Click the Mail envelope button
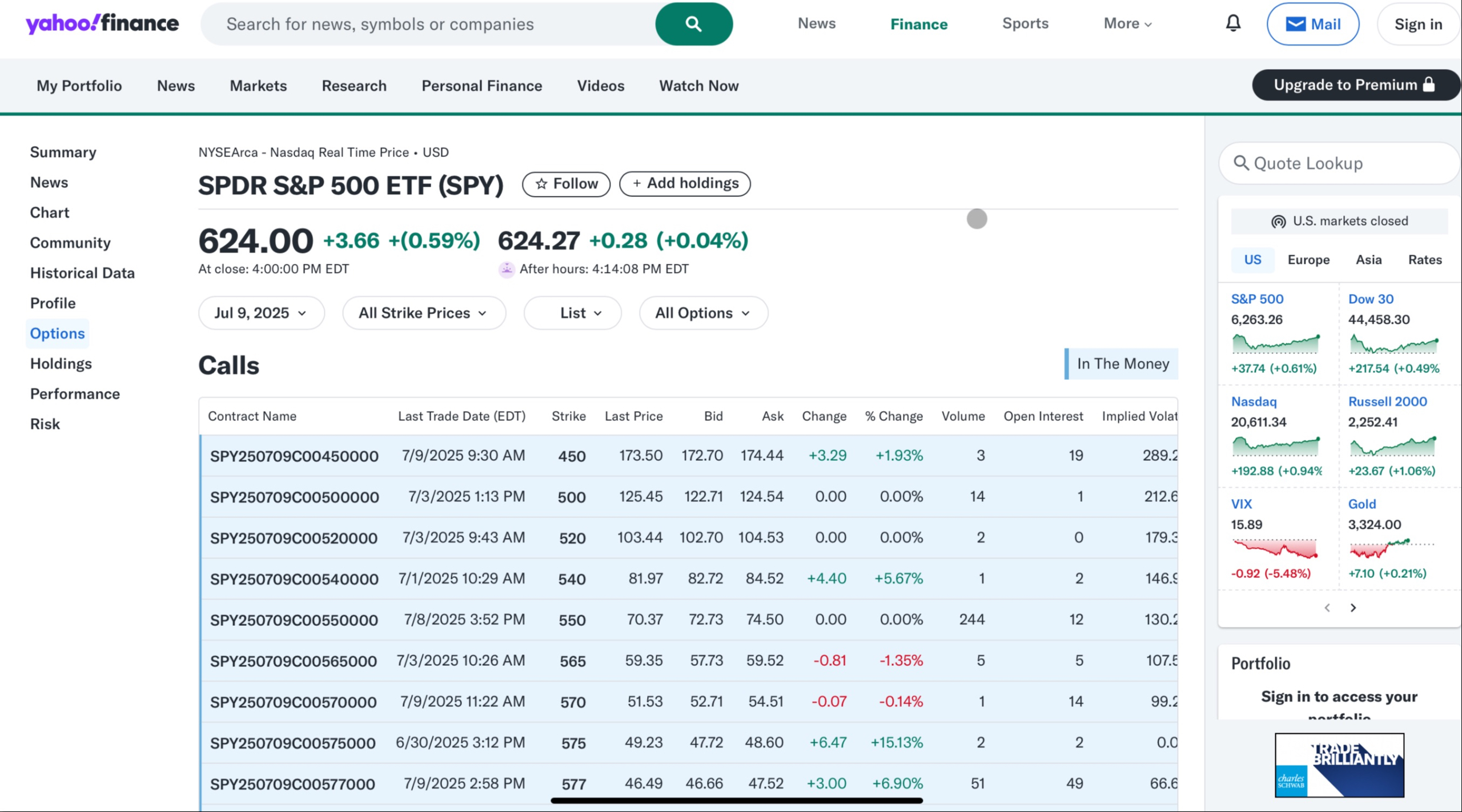The image size is (1462, 812). 1312,24
